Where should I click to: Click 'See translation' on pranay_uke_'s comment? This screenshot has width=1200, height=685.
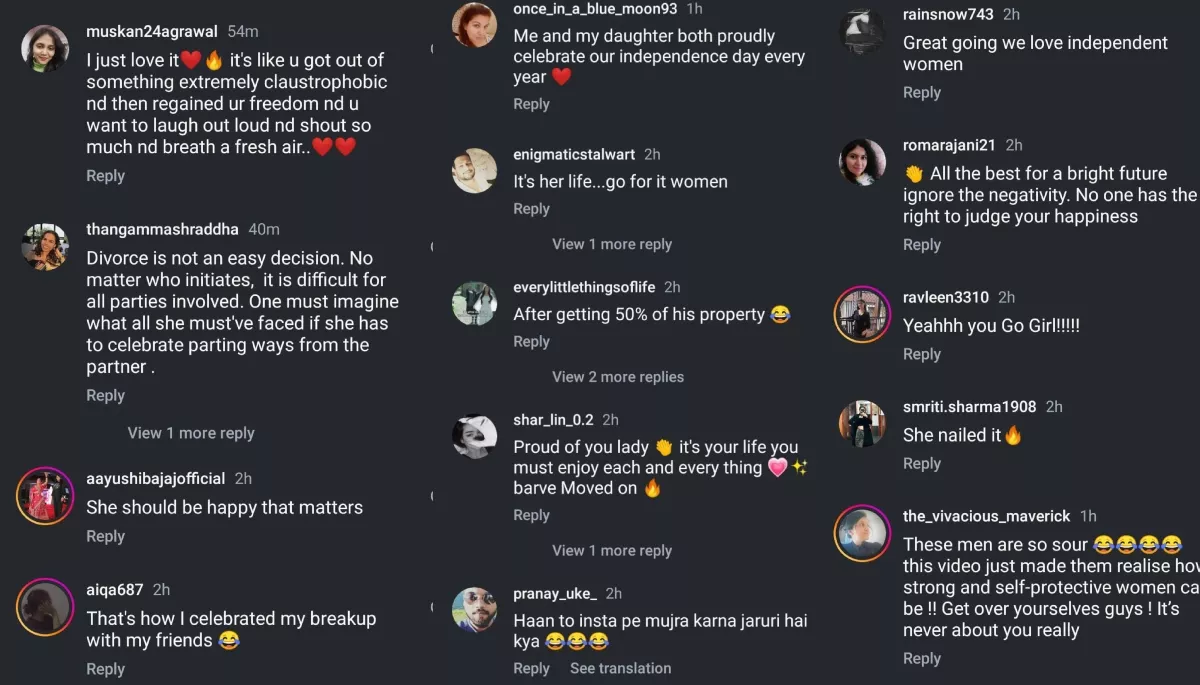(x=620, y=668)
